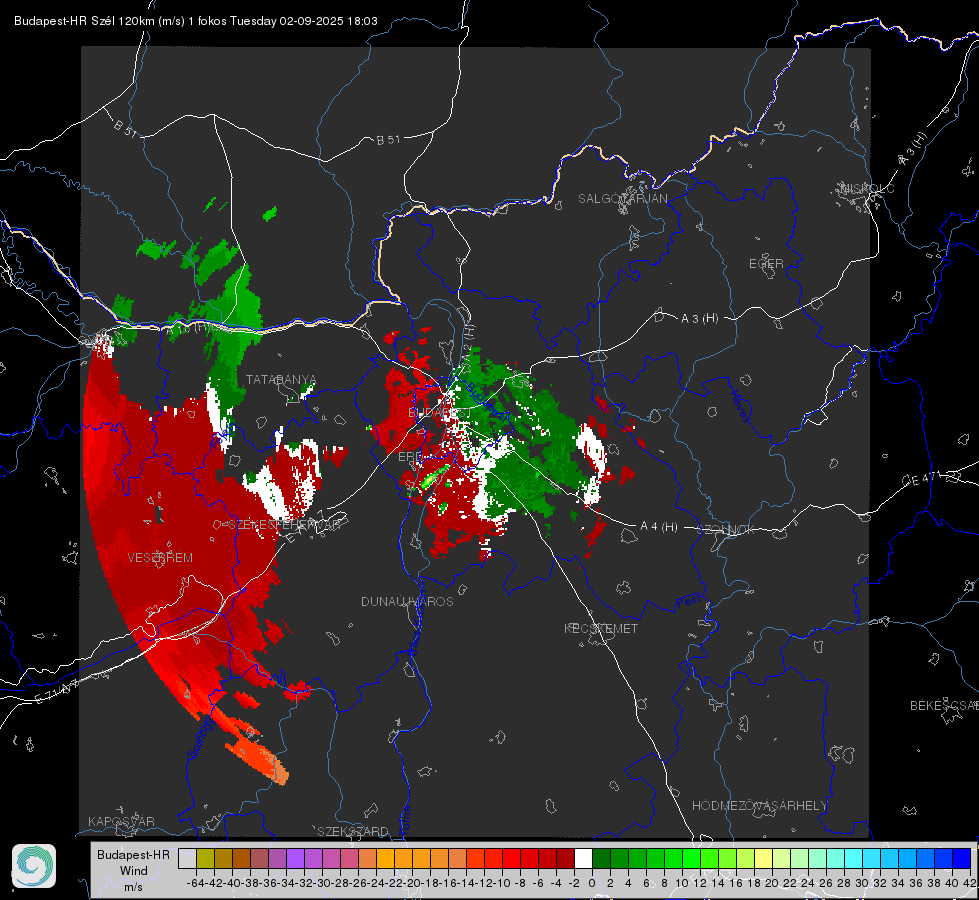Viewport: 979px width, 900px height.
Task: Click the swirl weather service logo
Action: [x=34, y=866]
